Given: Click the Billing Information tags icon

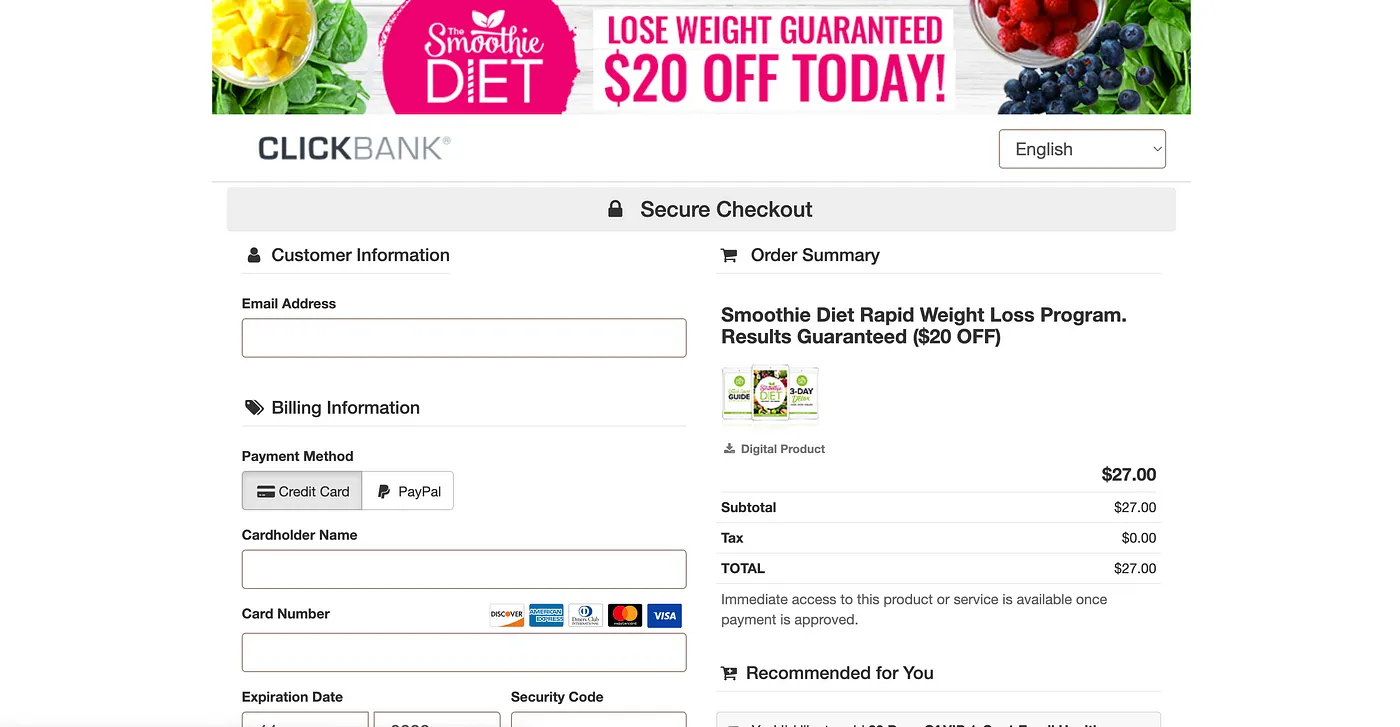Looking at the screenshot, I should (x=254, y=407).
